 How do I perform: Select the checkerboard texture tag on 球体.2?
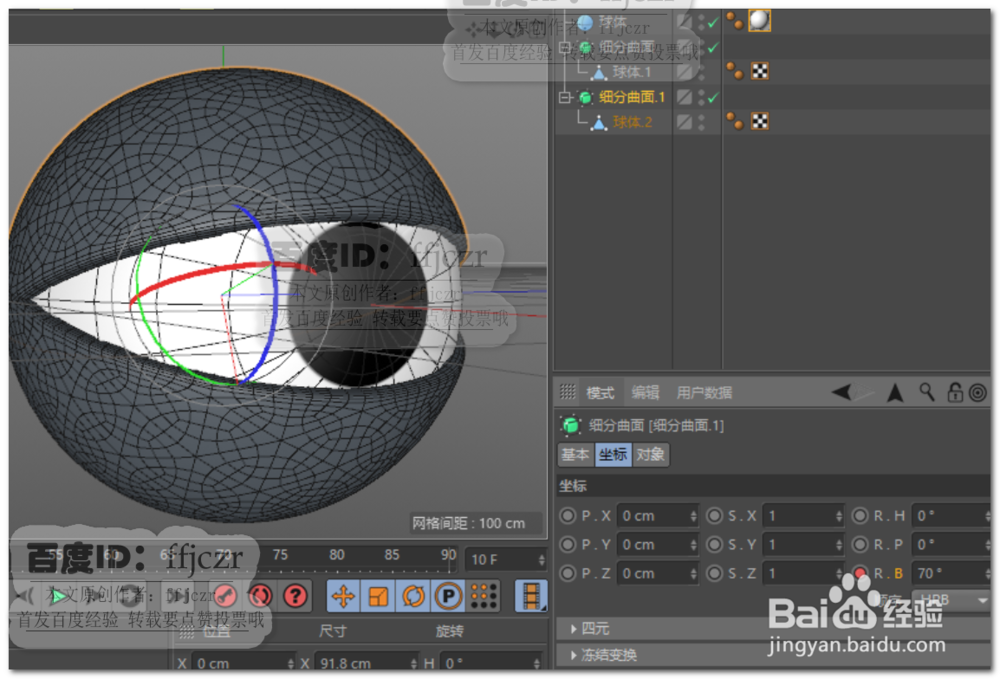(x=760, y=121)
